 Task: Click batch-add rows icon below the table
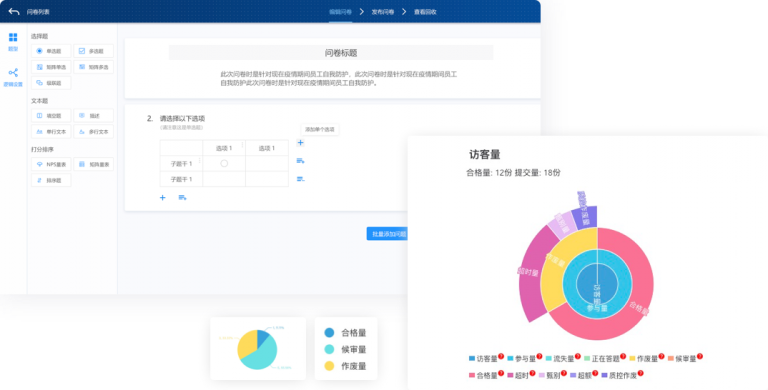tap(183, 197)
